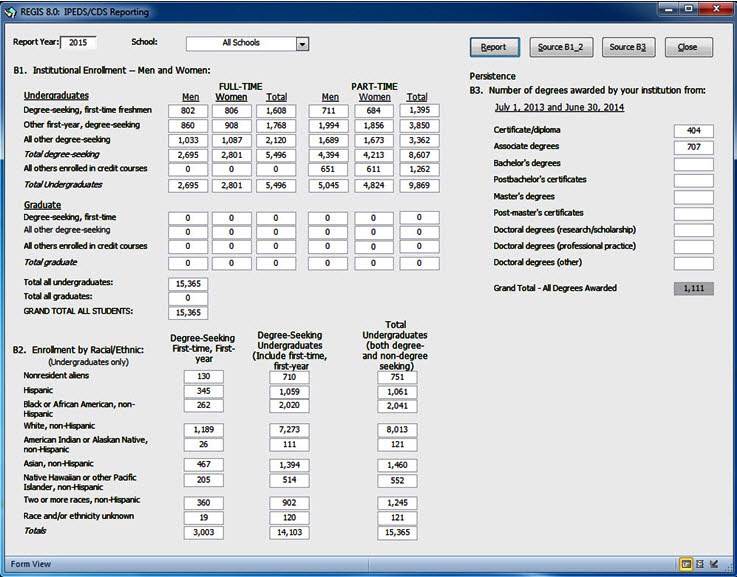Switch to Form View in status bar
Viewport: 737px width, 577px height.
[687, 564]
